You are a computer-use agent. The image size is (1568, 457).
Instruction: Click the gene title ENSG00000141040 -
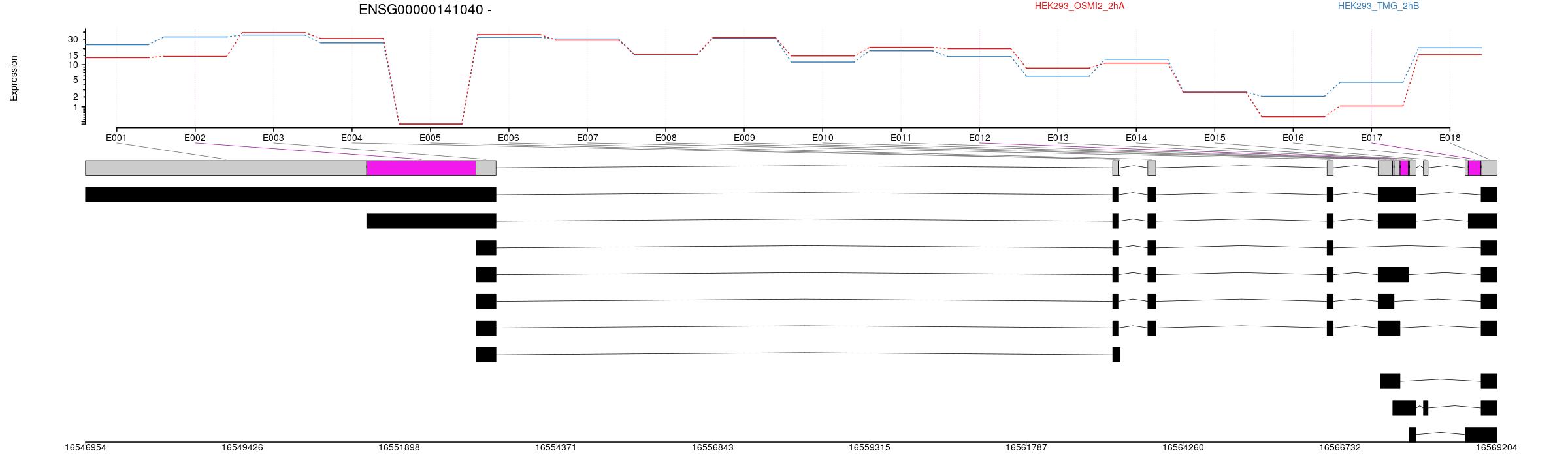(x=425, y=10)
